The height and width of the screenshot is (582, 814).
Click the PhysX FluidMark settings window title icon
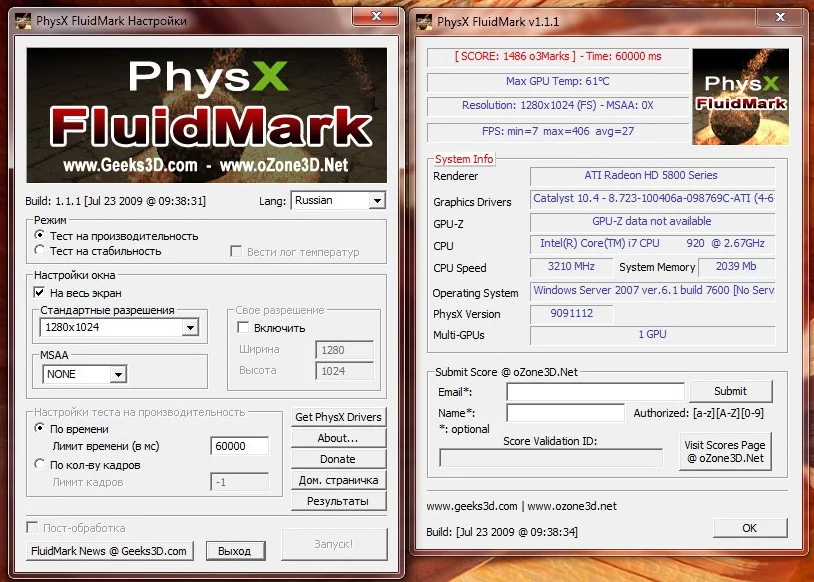(x=22, y=21)
